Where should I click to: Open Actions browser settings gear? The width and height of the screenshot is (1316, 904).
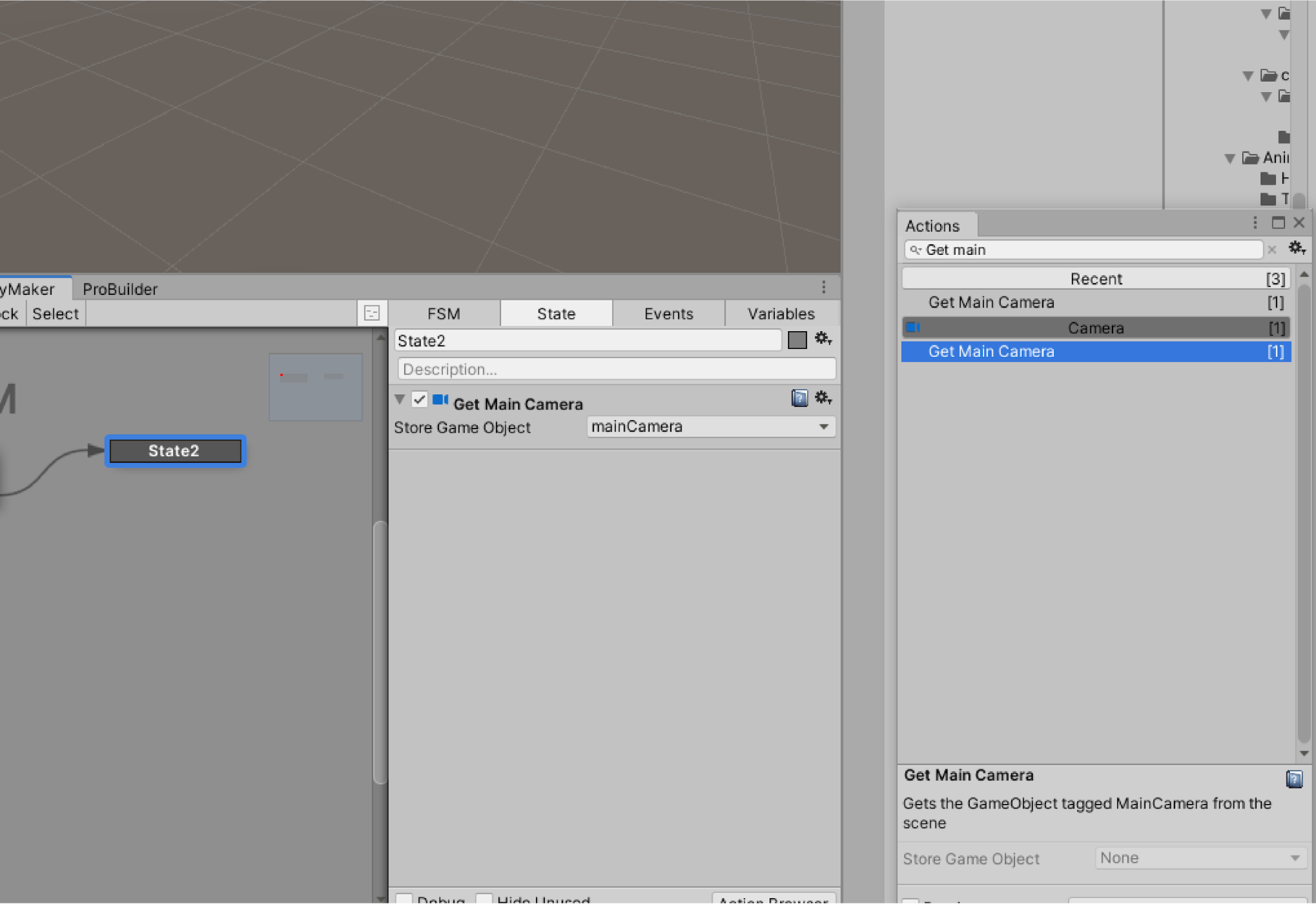tap(1297, 248)
